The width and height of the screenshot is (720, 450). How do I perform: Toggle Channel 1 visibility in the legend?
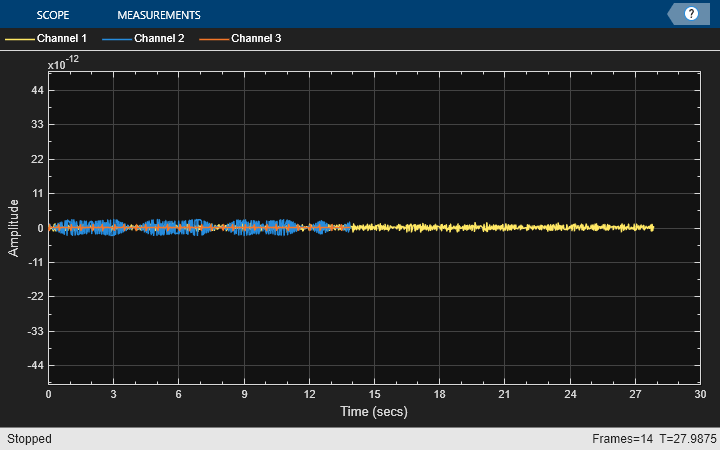(61, 39)
